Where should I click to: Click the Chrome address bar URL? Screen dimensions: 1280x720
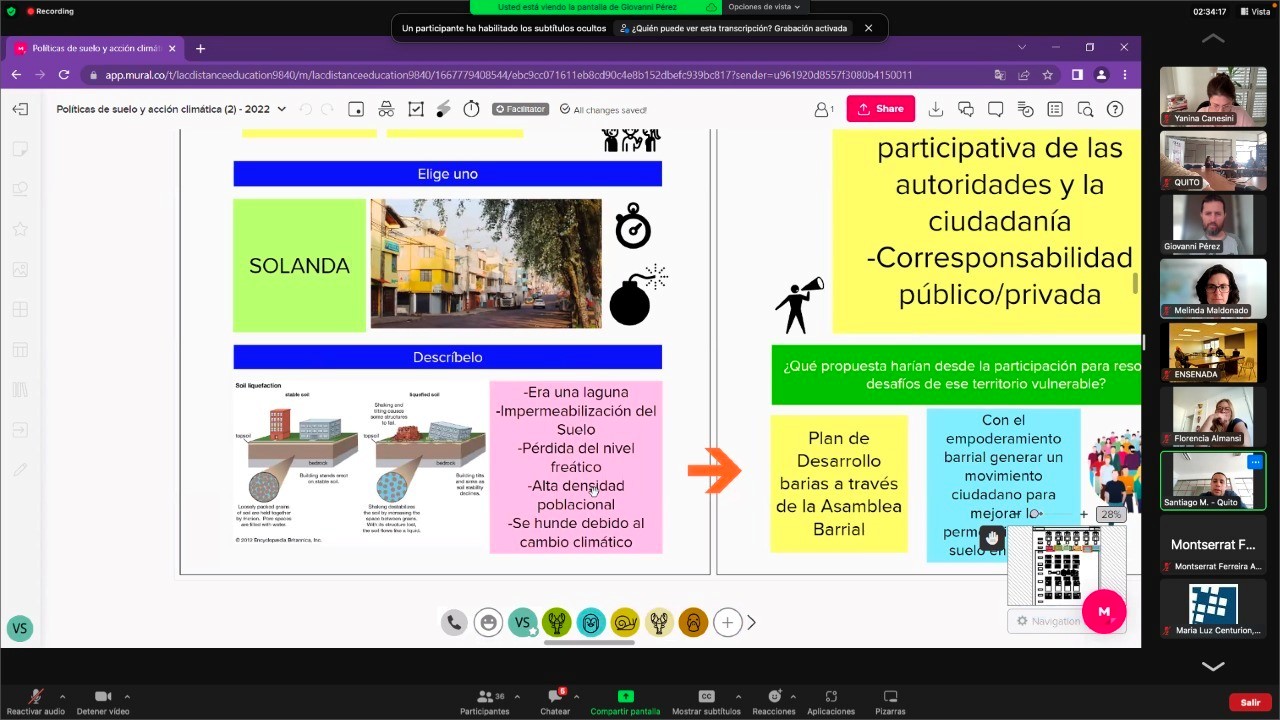[x=508, y=75]
